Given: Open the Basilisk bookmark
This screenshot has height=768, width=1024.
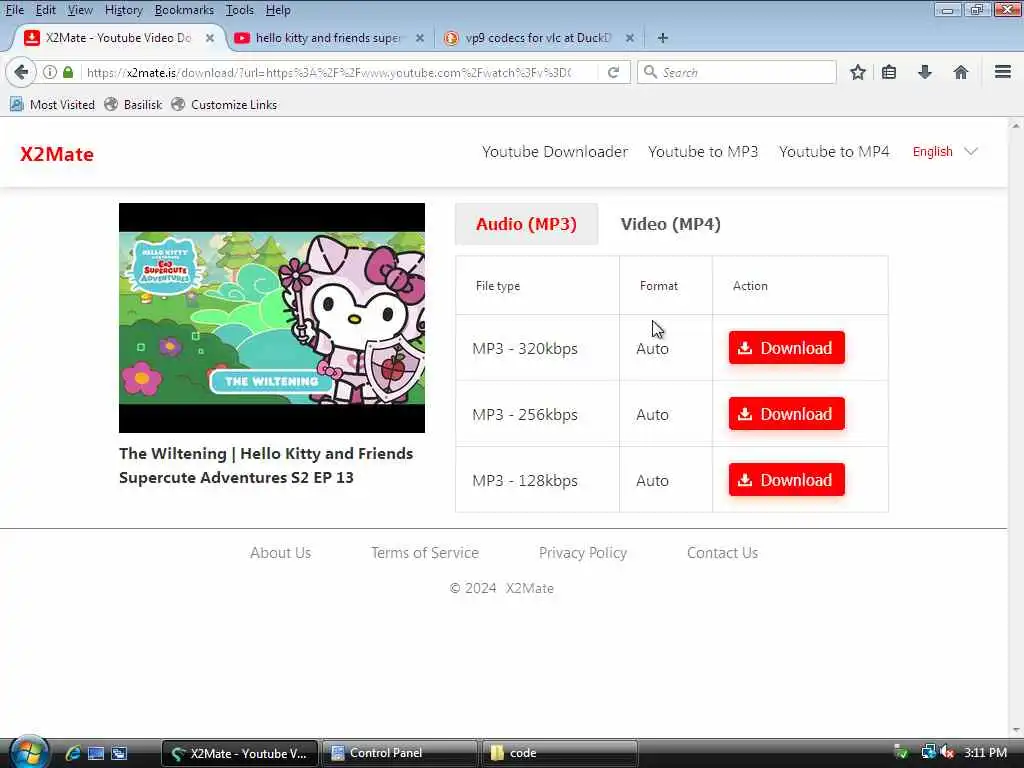Looking at the screenshot, I should (133, 104).
